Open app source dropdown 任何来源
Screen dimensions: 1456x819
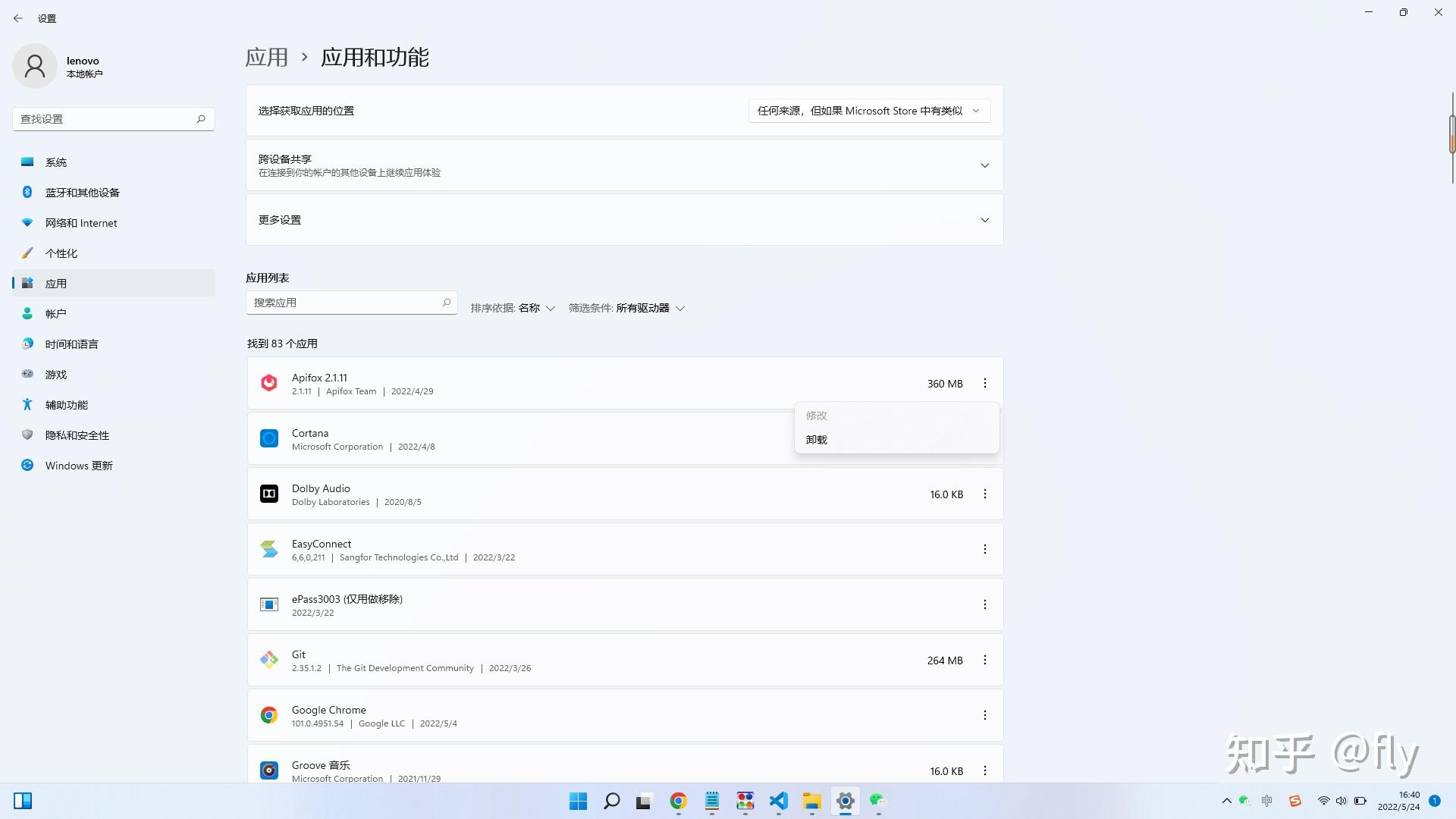point(869,111)
